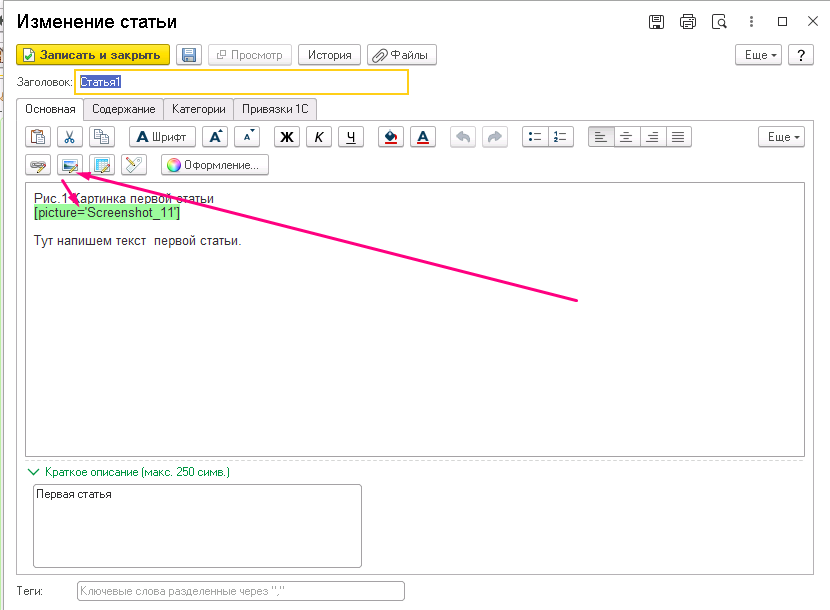The width and height of the screenshot is (830, 610).
Task: Undo last edit arrow
Action: point(463,137)
